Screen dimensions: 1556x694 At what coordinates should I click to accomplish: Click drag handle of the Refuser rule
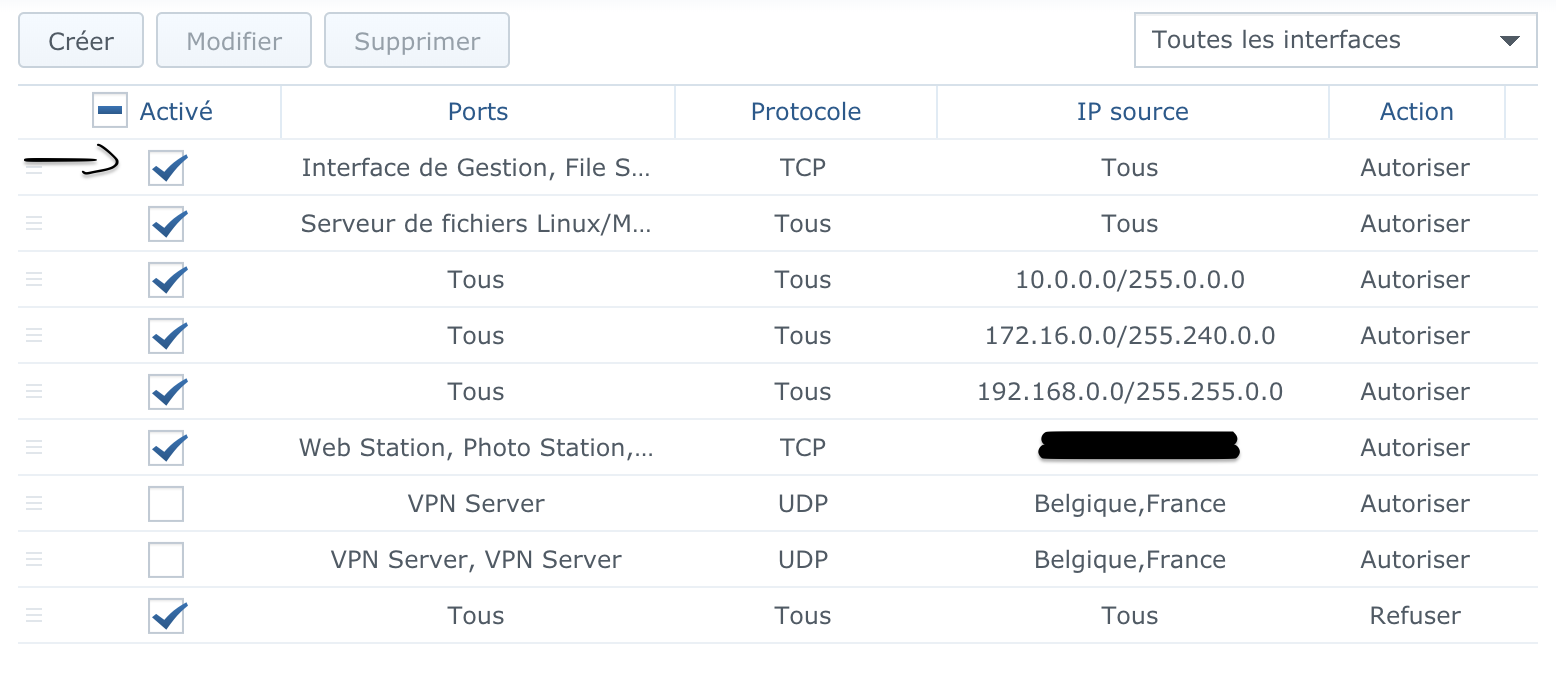(x=34, y=616)
